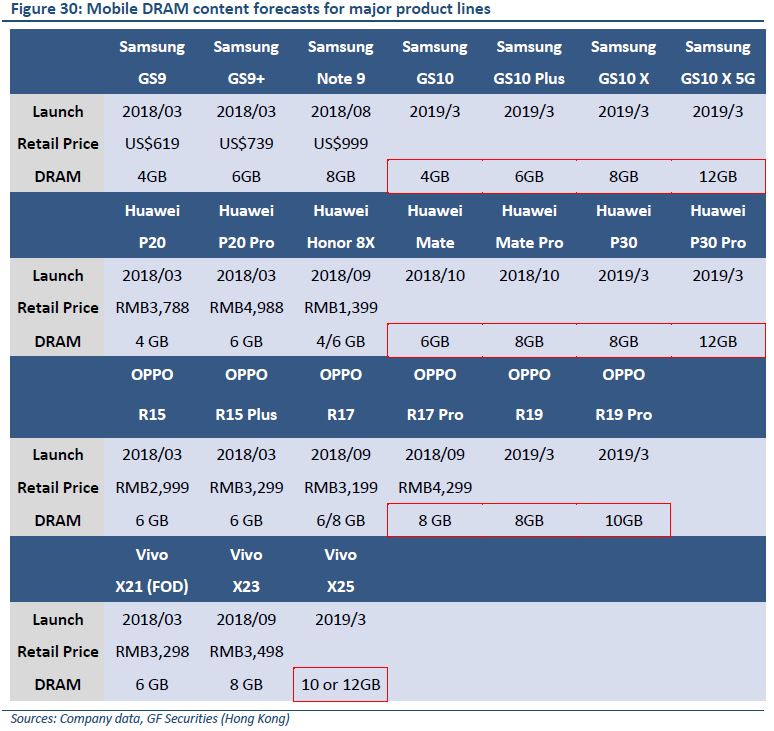Image resolution: width=774 pixels, height=731 pixels.
Task: Click the 'RMB3,788' price cell
Action: point(152,308)
